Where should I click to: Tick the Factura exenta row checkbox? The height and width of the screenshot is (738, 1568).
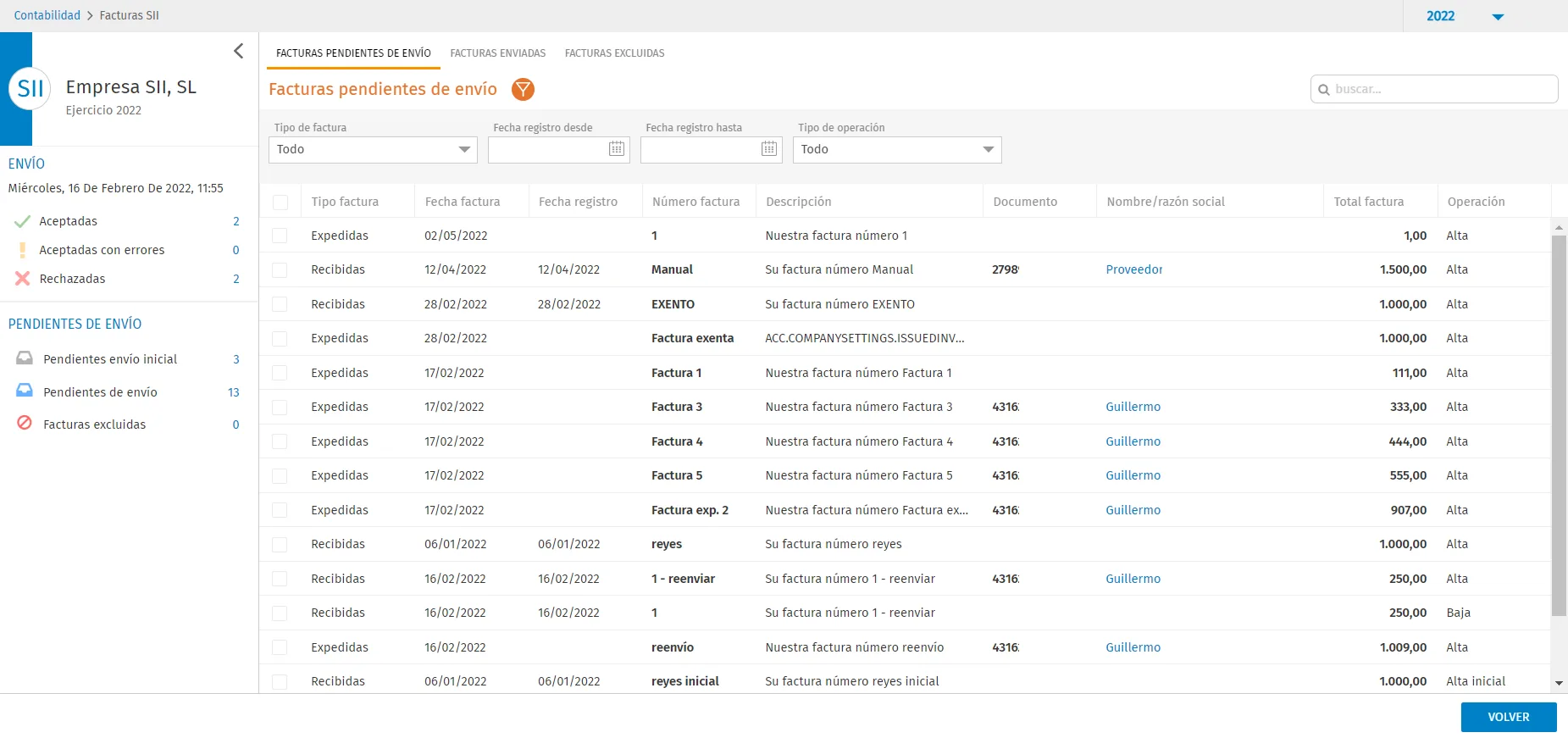(x=280, y=339)
